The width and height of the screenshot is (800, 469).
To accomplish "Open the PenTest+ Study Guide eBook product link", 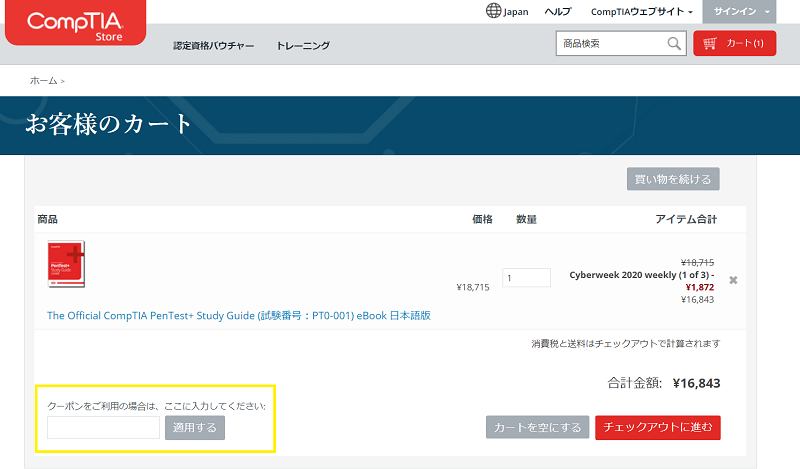I will pyautogui.click(x=239, y=315).
